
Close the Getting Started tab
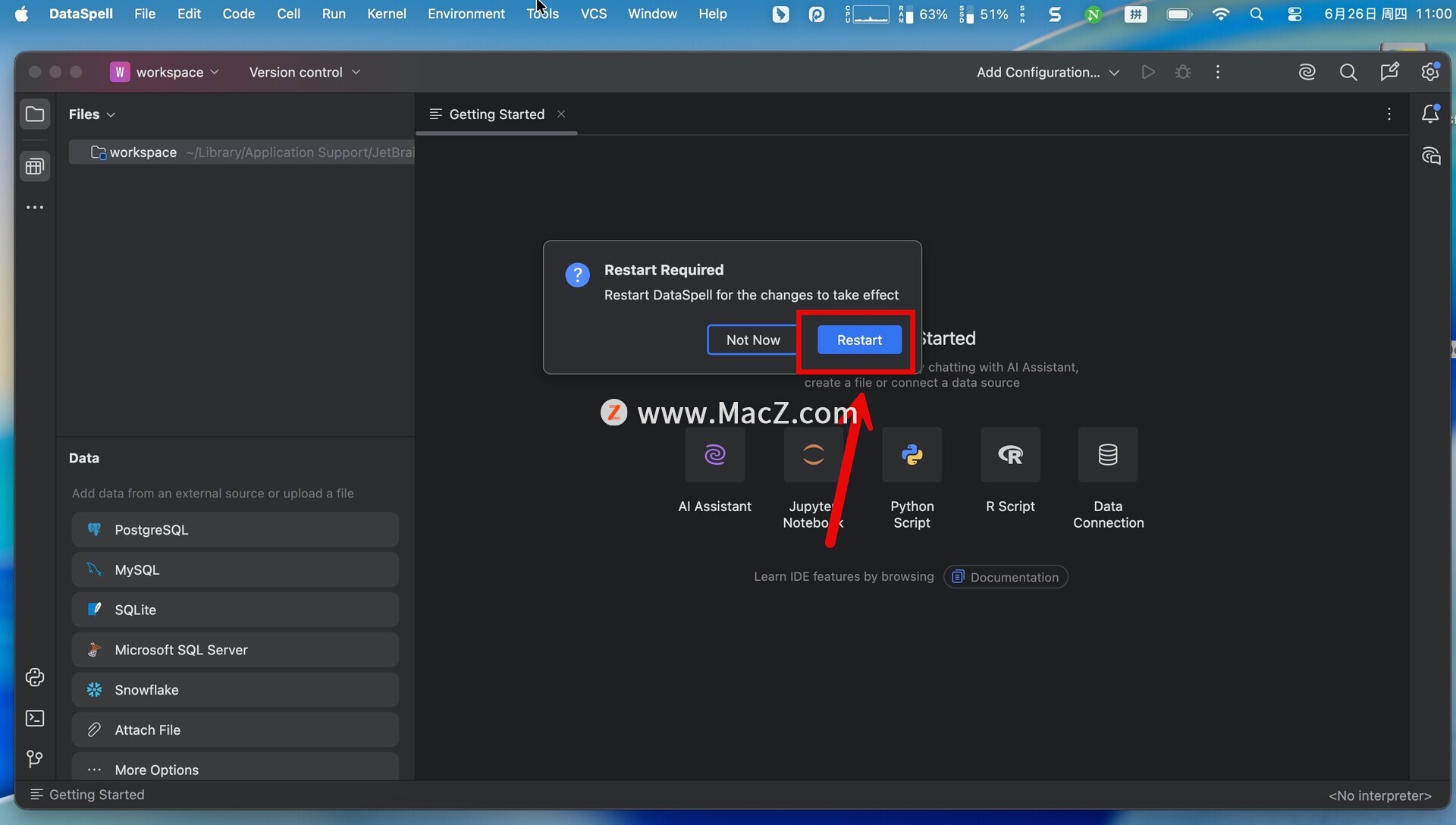[x=561, y=114]
